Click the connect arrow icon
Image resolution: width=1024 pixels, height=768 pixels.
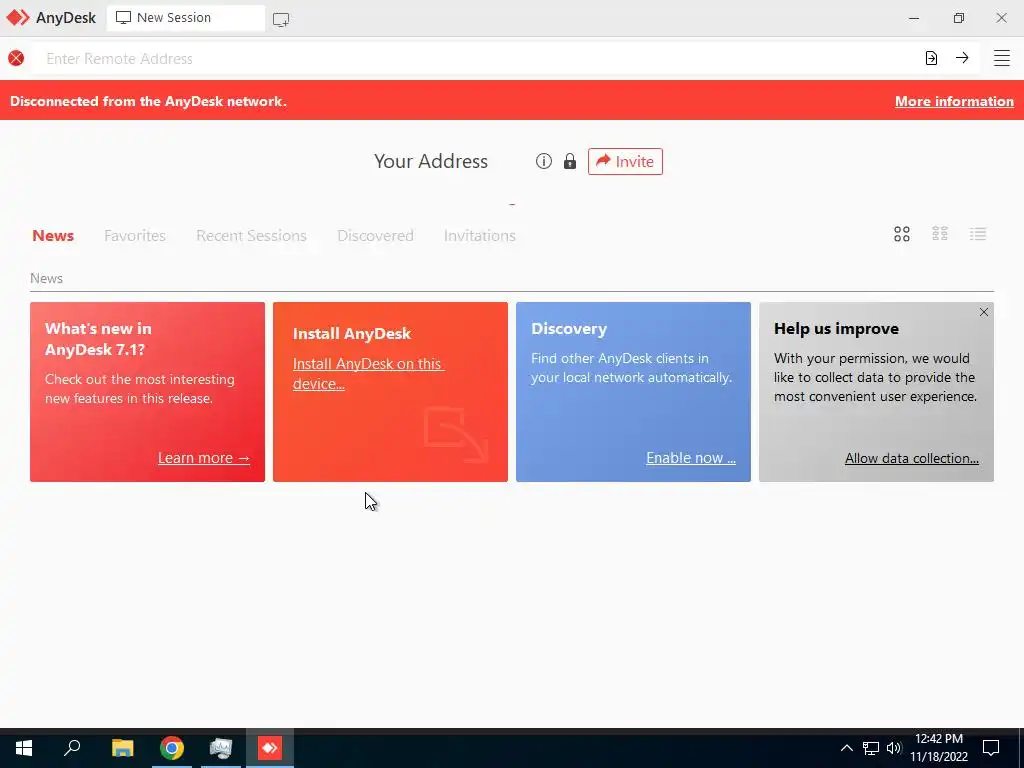pos(962,58)
